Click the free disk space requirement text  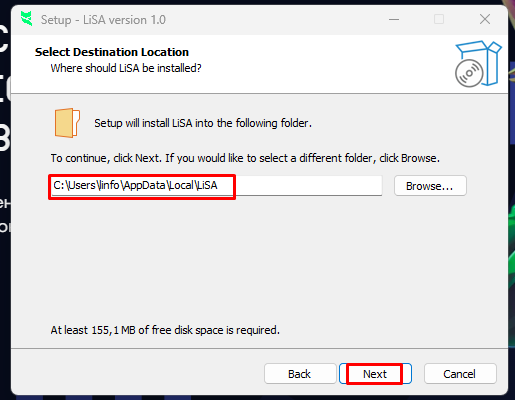[165, 330]
